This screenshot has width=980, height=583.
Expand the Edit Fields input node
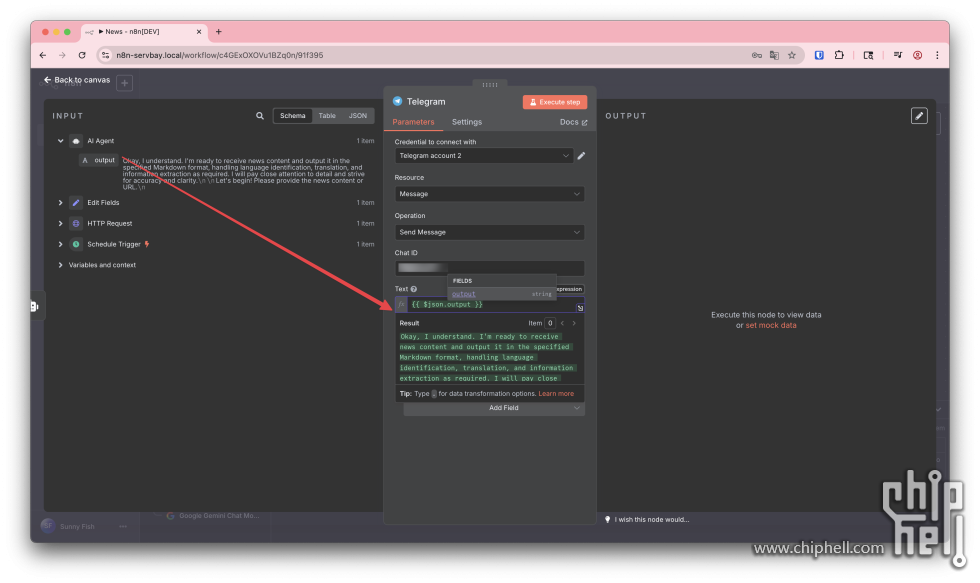pyautogui.click(x=61, y=202)
